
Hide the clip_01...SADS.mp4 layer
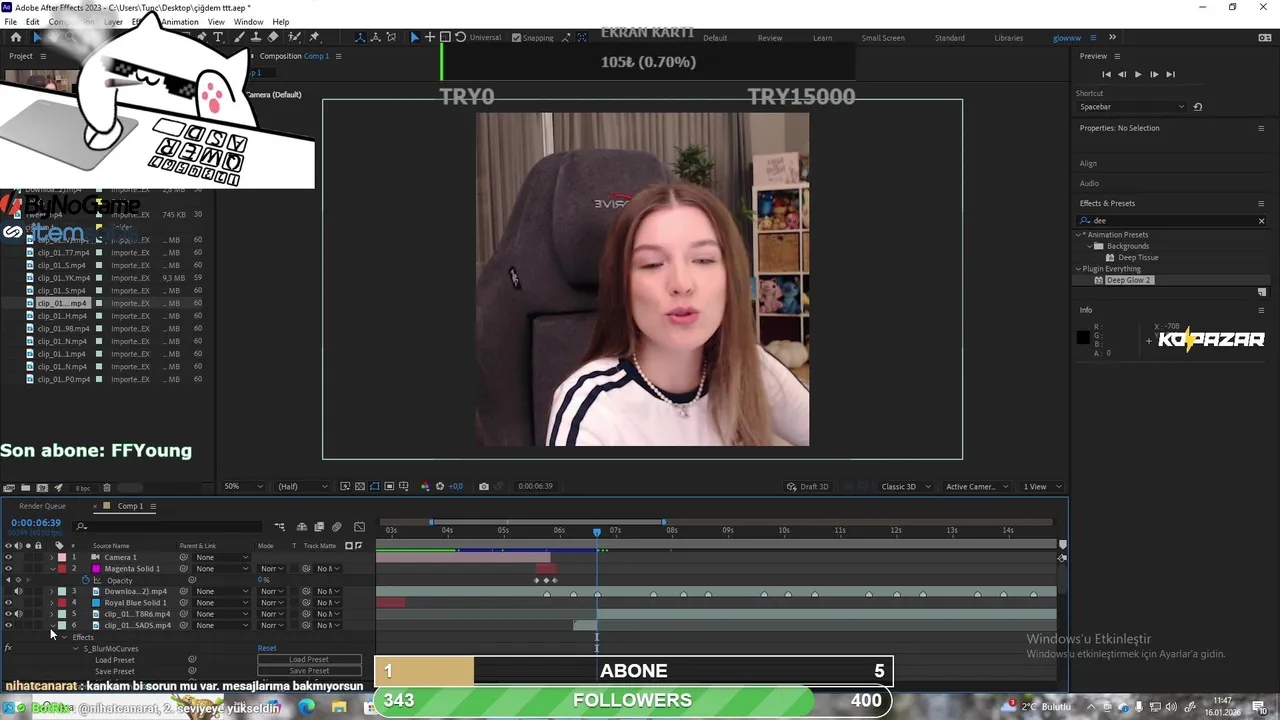click(x=9, y=626)
